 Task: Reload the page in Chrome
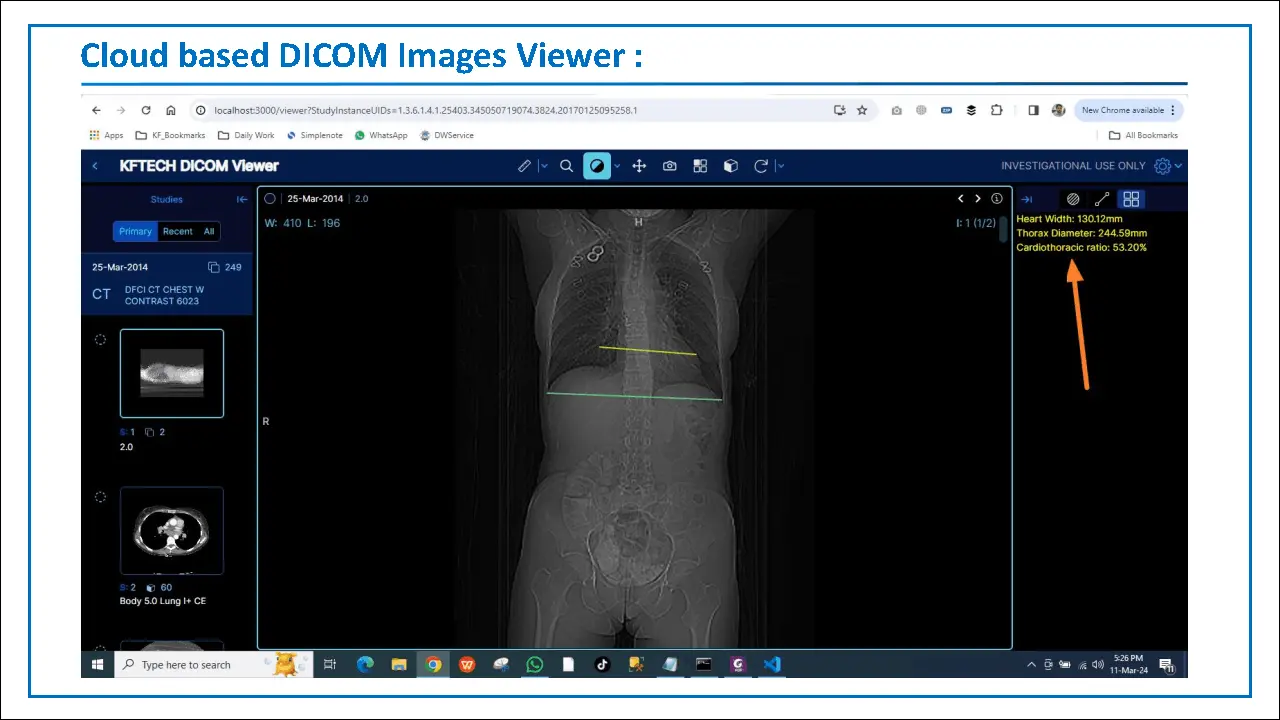pyautogui.click(x=146, y=110)
